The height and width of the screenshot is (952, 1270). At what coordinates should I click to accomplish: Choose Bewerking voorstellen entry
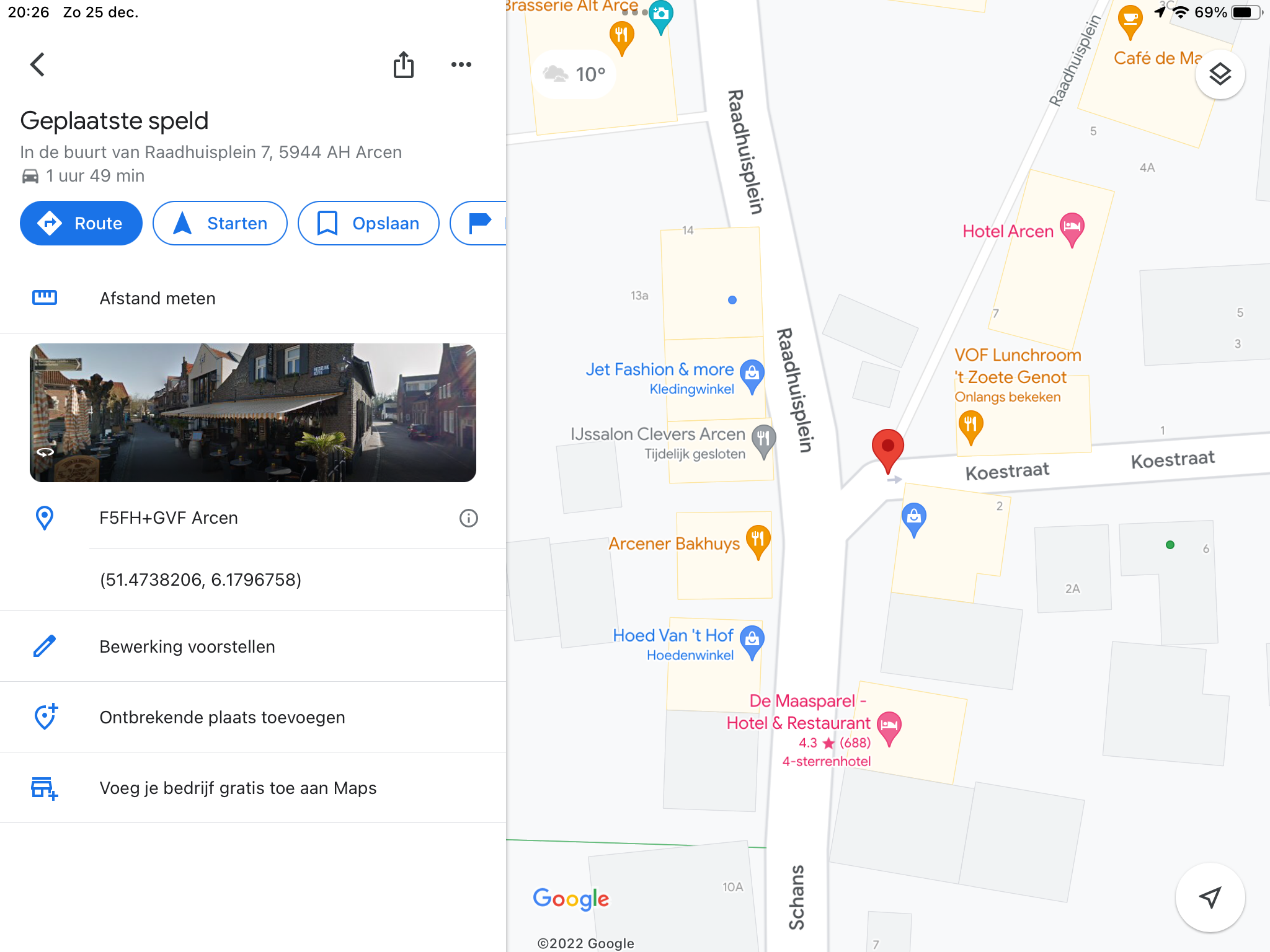253,646
